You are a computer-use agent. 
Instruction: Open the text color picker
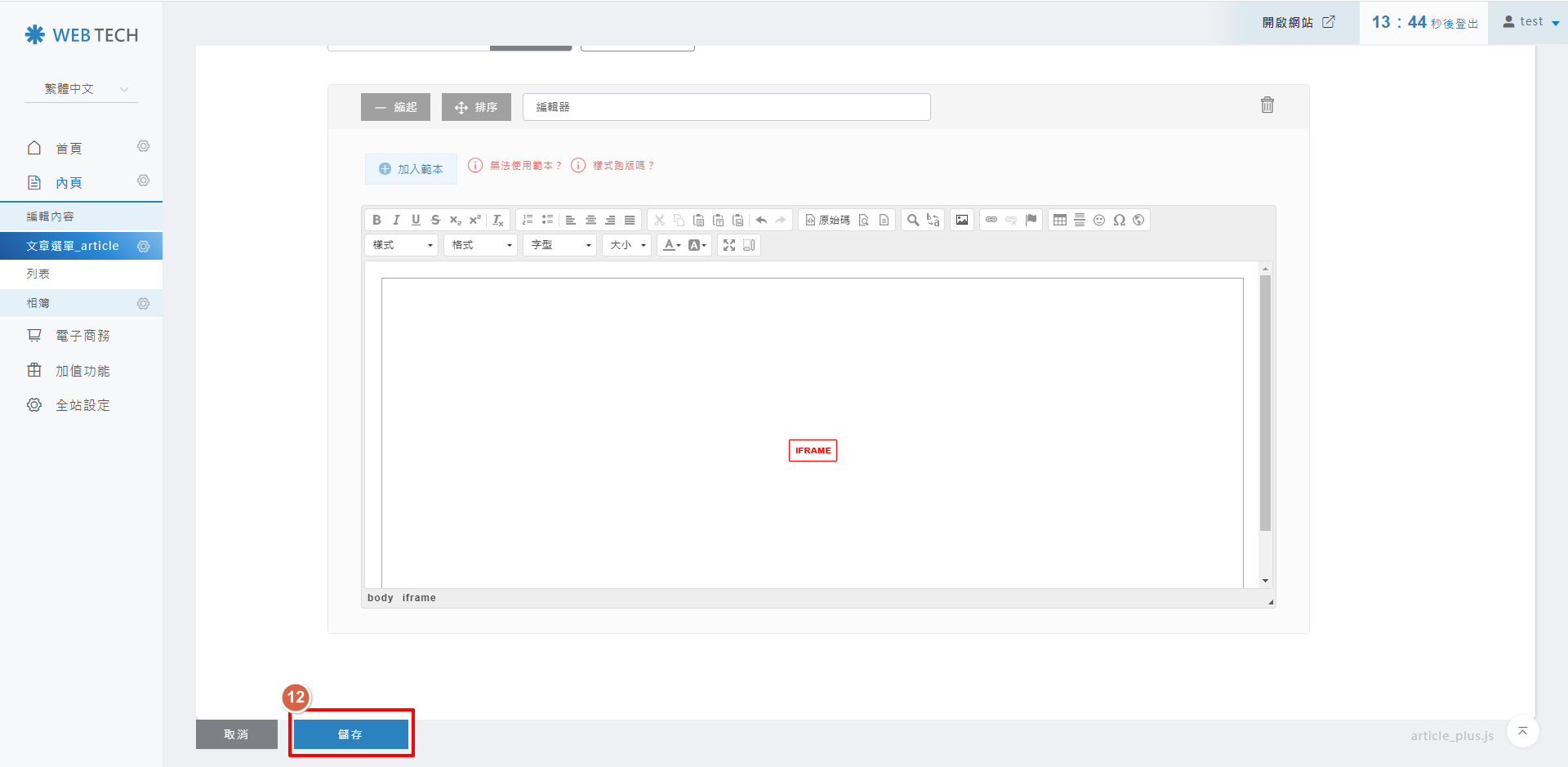click(671, 245)
